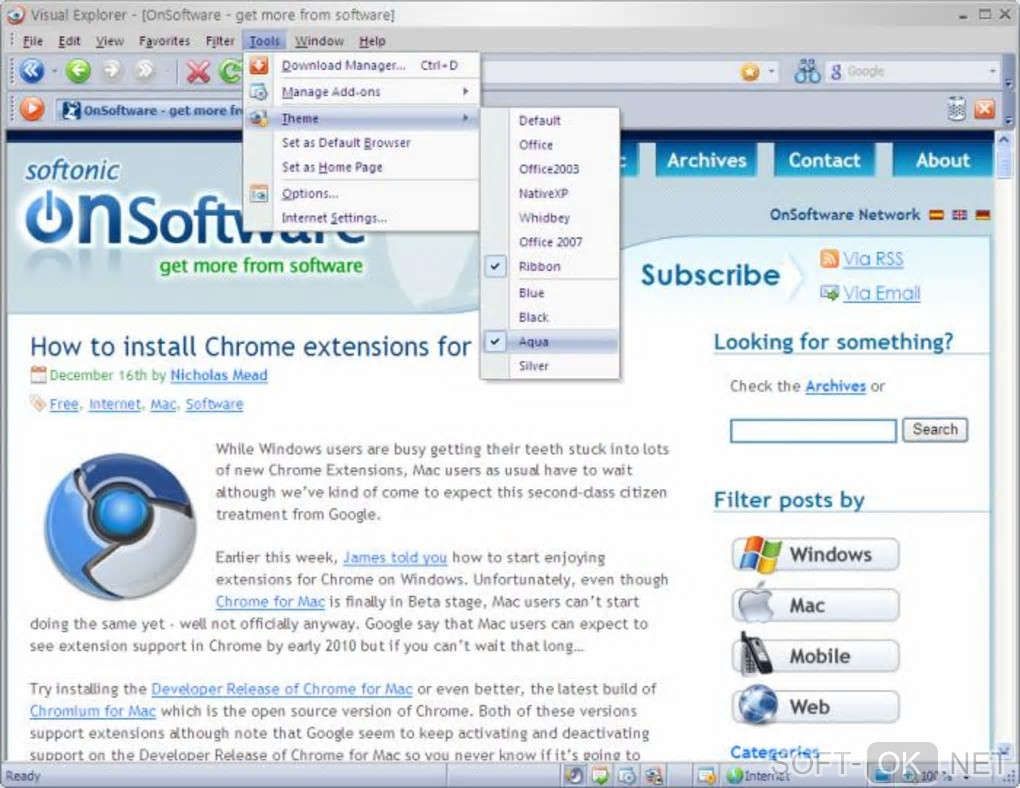This screenshot has height=788, width=1020.
Task: Click the status bar green checkmark icon
Action: coord(600,775)
